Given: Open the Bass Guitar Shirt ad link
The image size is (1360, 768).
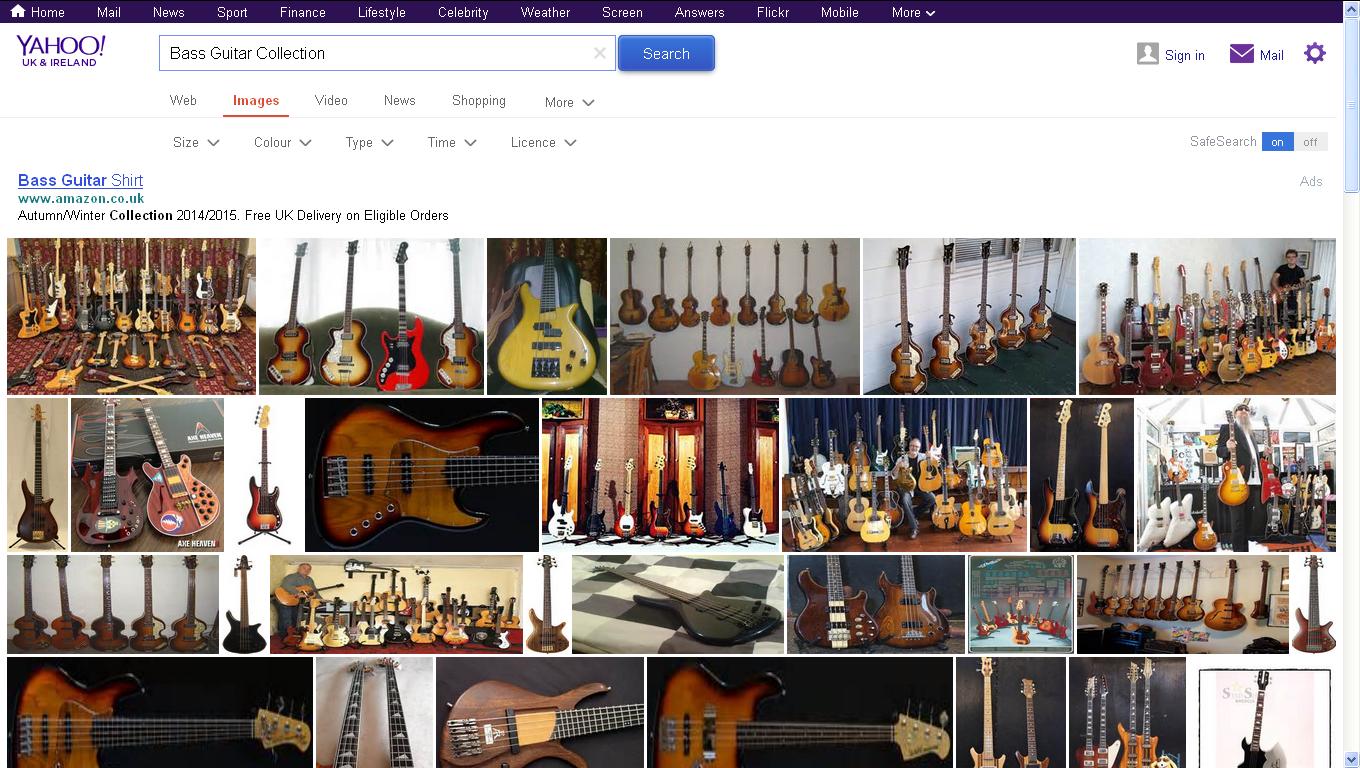Looking at the screenshot, I should click(80, 180).
